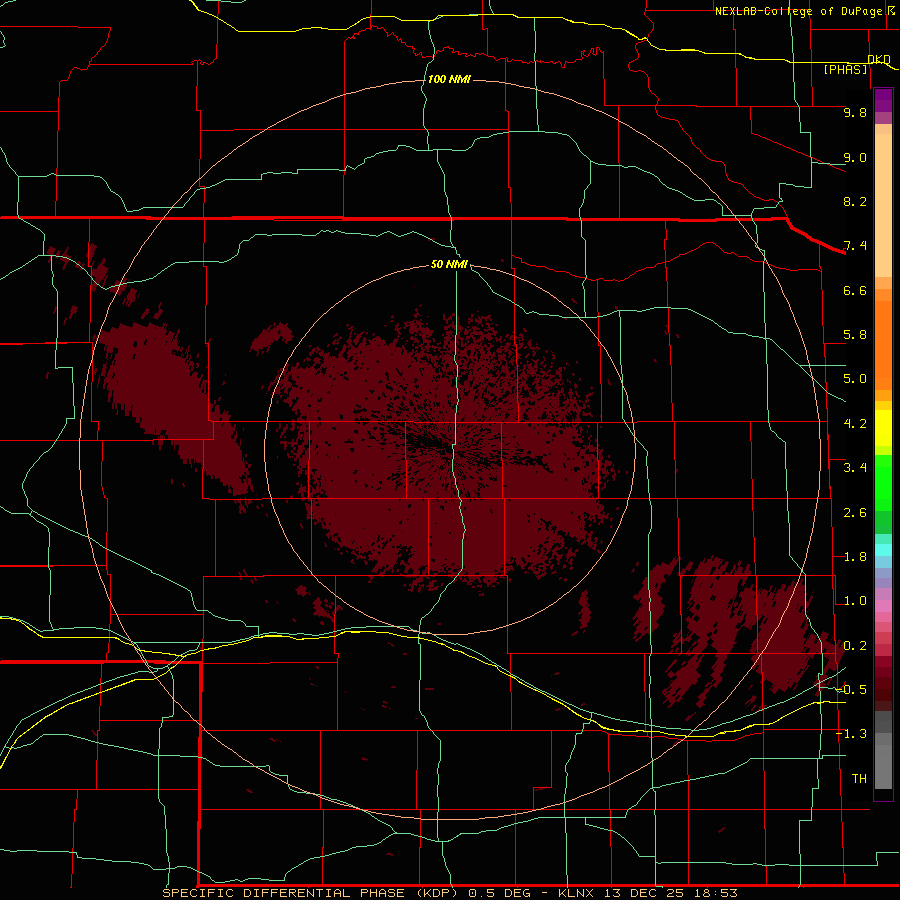Click the radar center at KLNX site
900x900 pixels.
[x=450, y=449]
